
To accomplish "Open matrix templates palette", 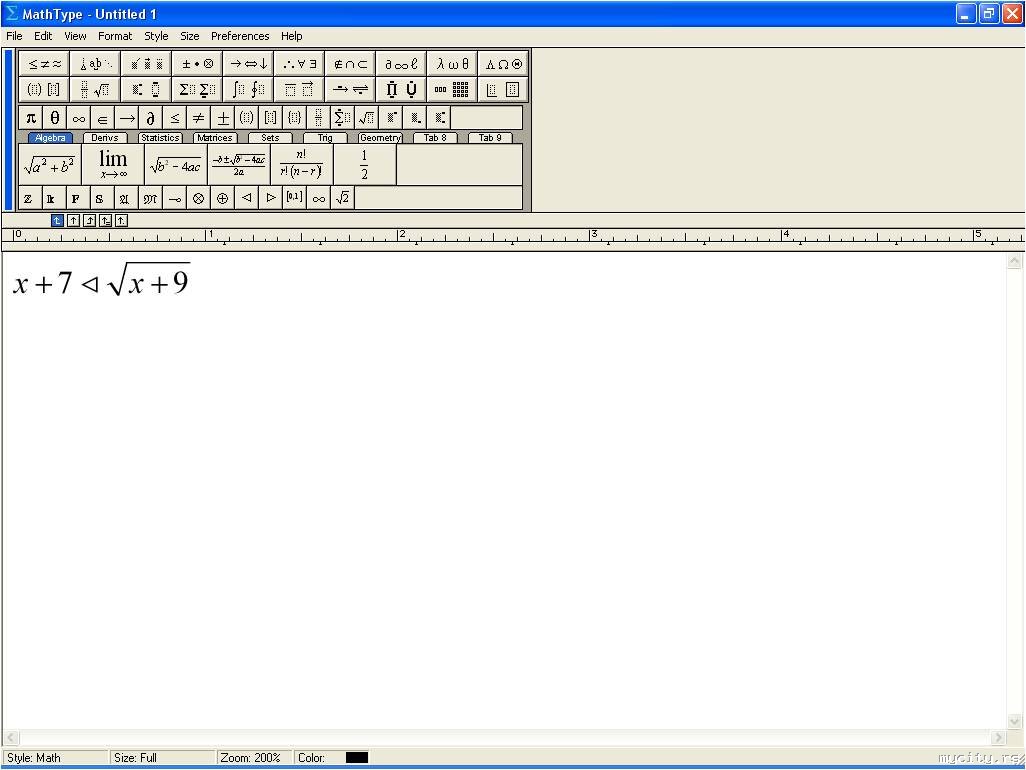I will point(453,90).
